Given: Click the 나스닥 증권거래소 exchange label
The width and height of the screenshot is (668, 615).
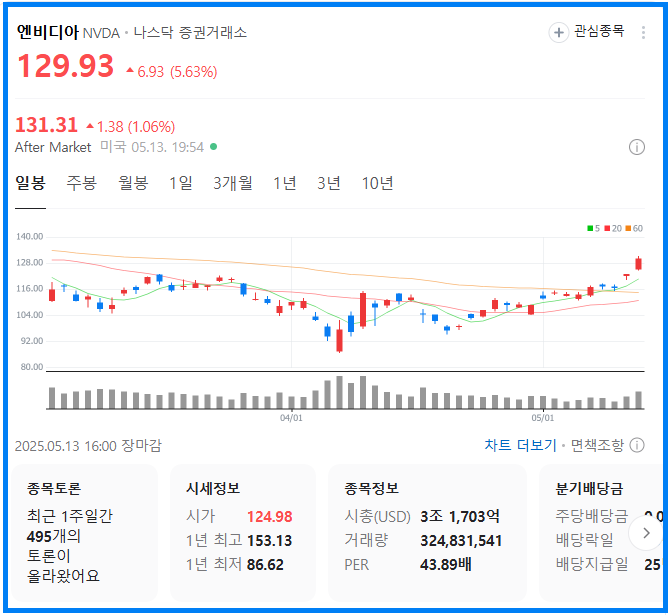Looking at the screenshot, I should pyautogui.click(x=190, y=32).
